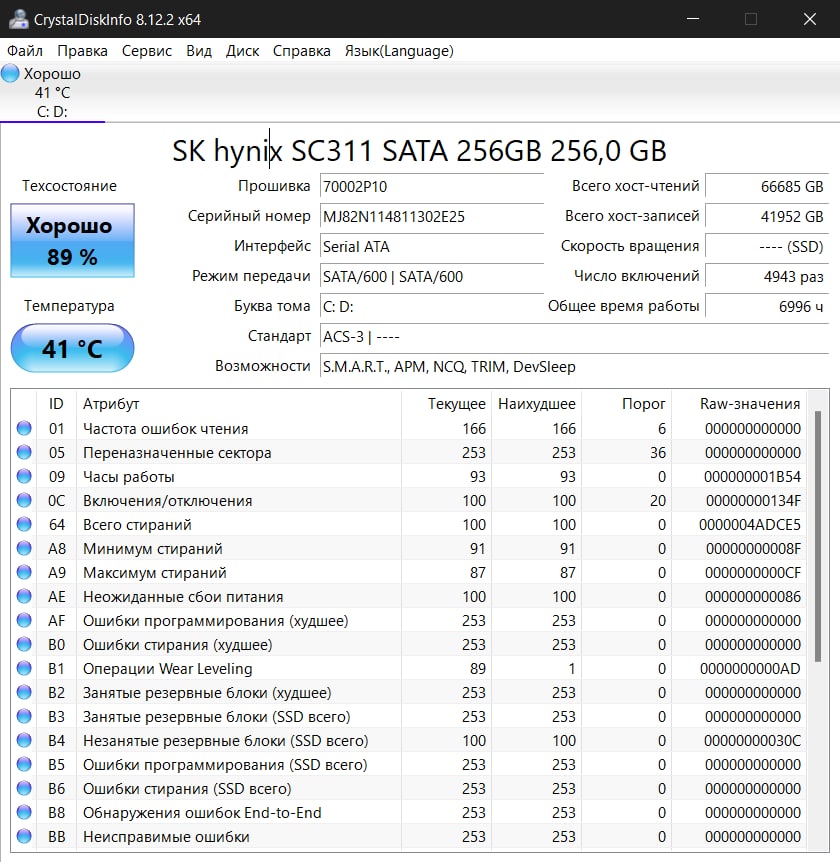Select the Неисправимые ошибки attribute name
This screenshot has height=862, width=840.
pyautogui.click(x=166, y=837)
